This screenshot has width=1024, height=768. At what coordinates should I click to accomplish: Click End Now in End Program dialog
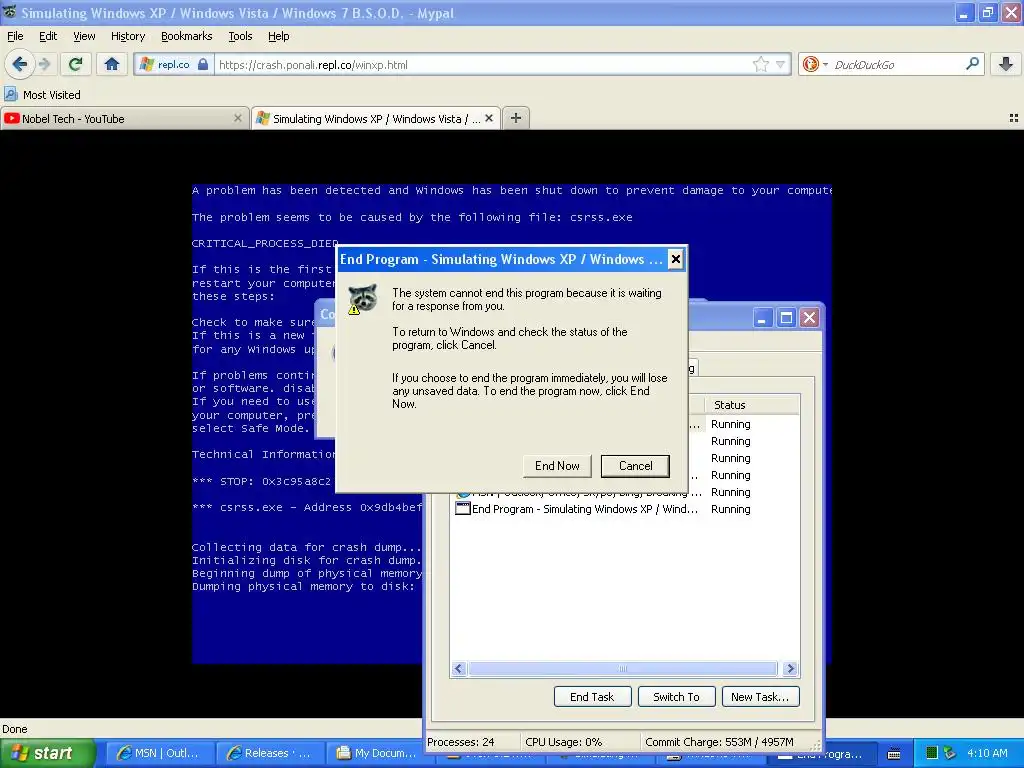pyautogui.click(x=557, y=466)
